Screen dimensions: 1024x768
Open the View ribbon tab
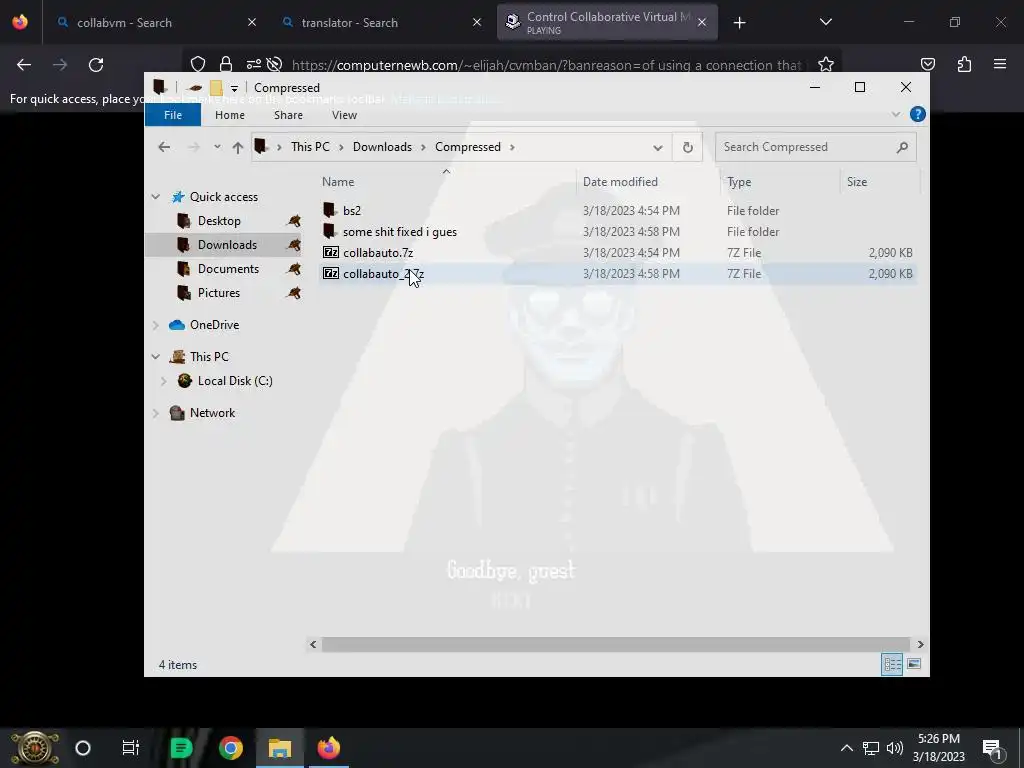pos(344,115)
